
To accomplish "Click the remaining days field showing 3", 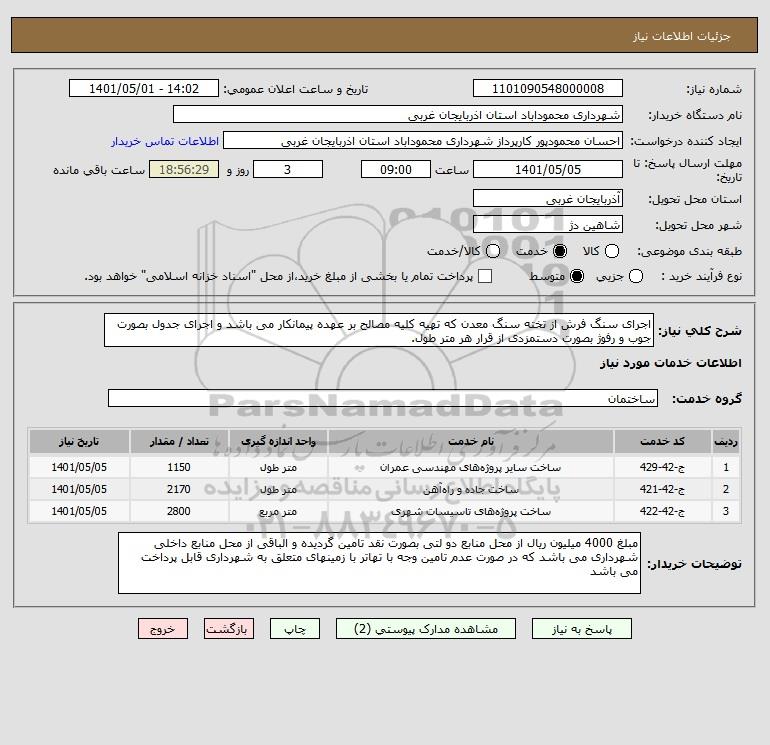I will [288, 169].
